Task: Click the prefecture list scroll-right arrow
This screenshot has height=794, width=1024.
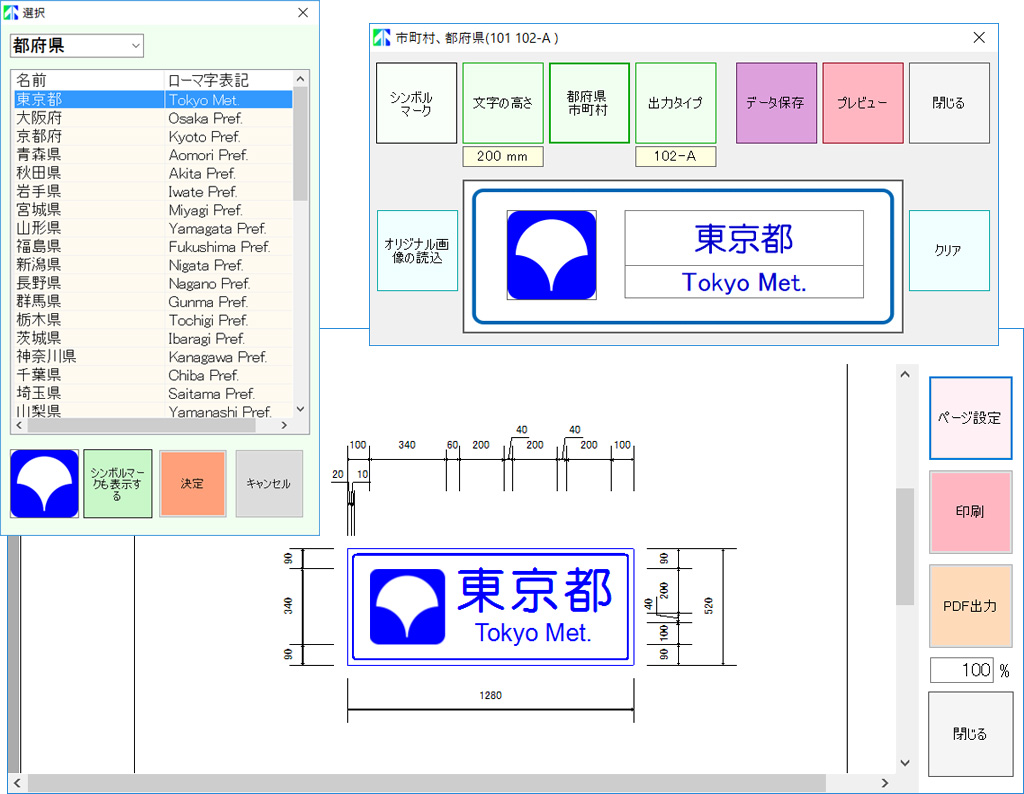Action: pos(284,425)
